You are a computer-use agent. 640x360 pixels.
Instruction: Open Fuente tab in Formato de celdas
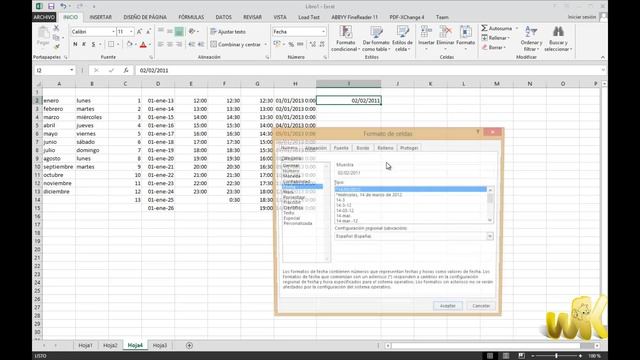[x=341, y=148]
